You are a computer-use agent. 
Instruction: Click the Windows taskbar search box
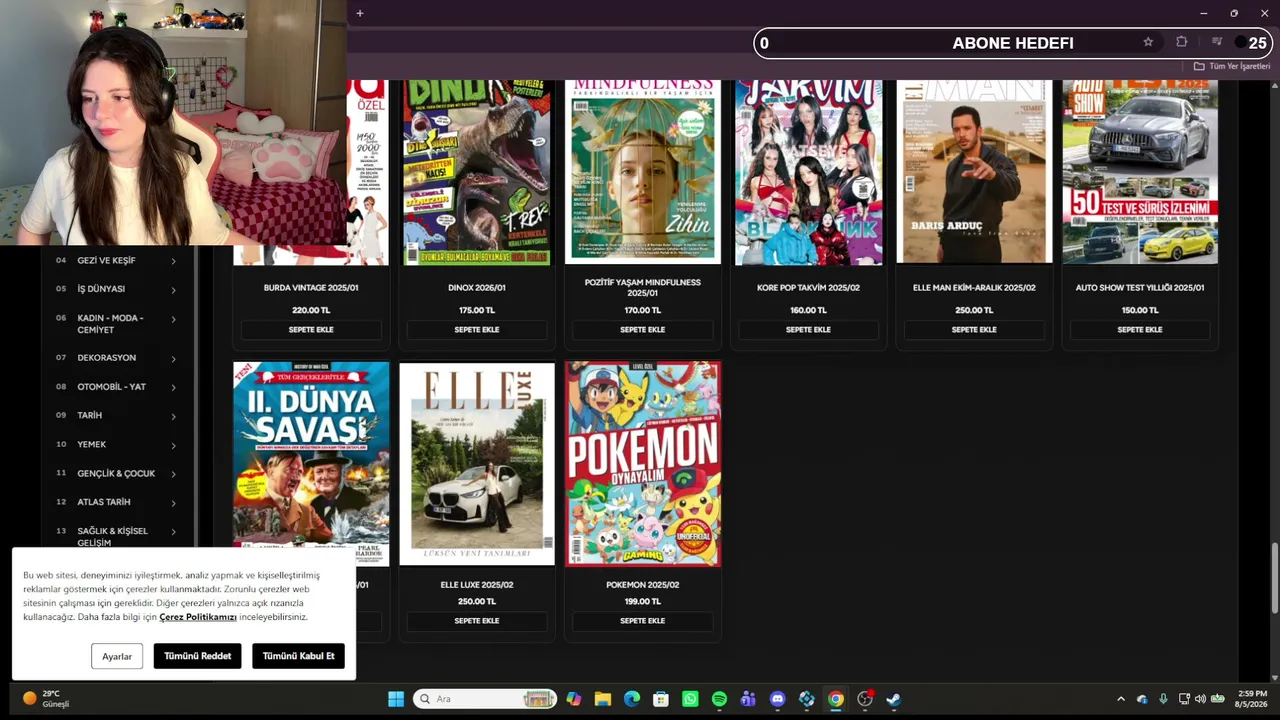[485, 699]
